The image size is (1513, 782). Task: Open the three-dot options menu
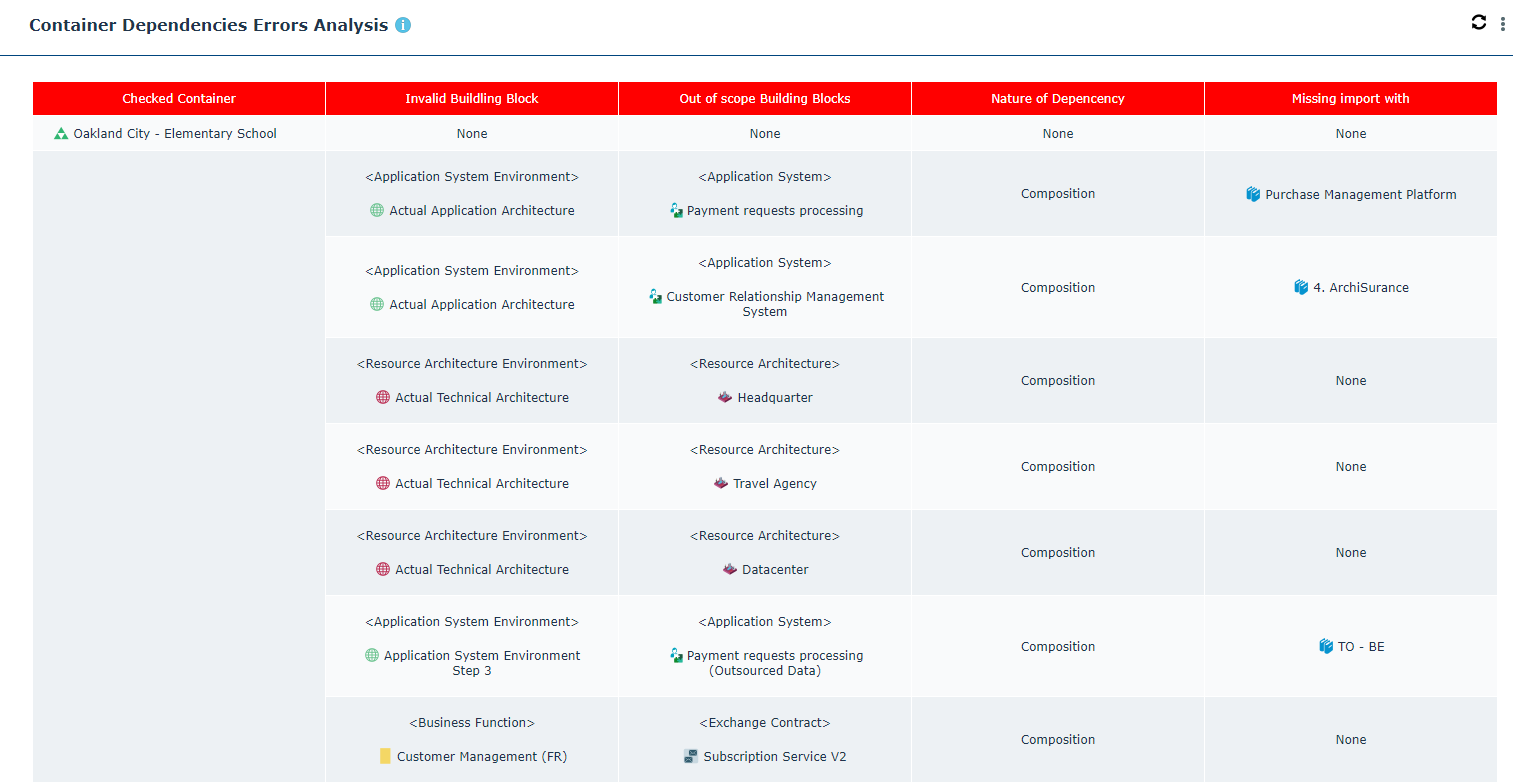coord(1502,24)
